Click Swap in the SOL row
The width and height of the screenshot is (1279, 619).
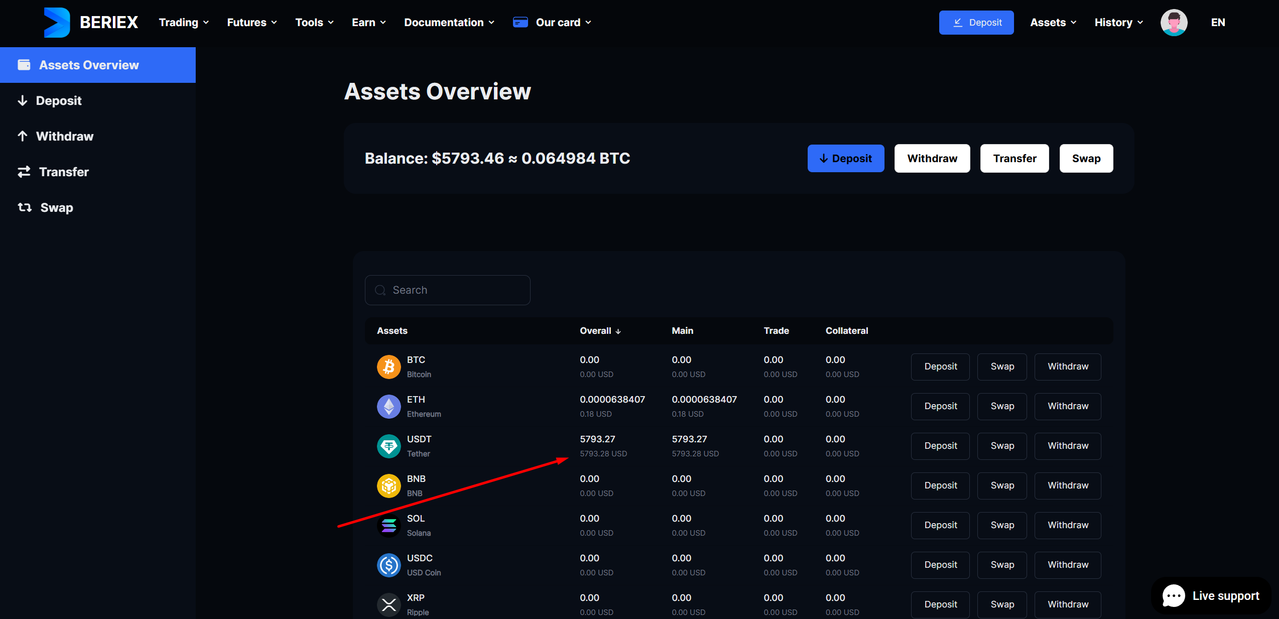(1002, 525)
